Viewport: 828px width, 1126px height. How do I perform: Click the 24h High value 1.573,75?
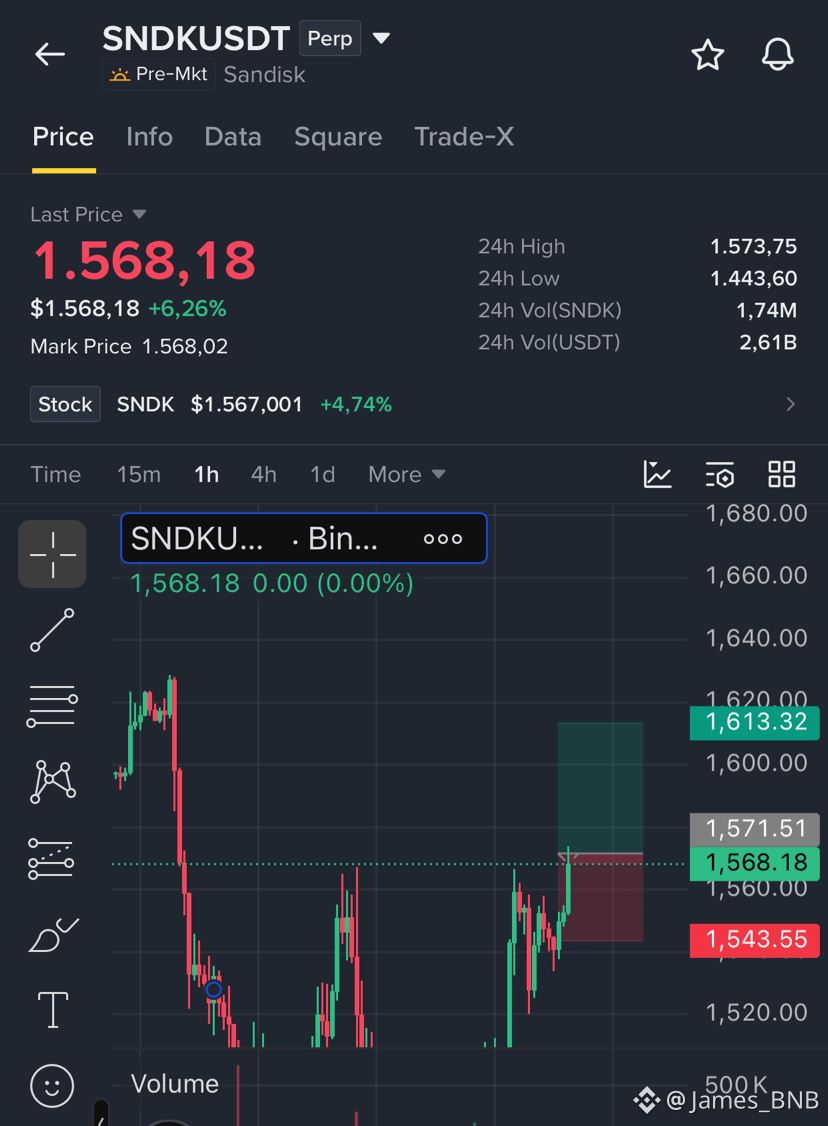(753, 246)
